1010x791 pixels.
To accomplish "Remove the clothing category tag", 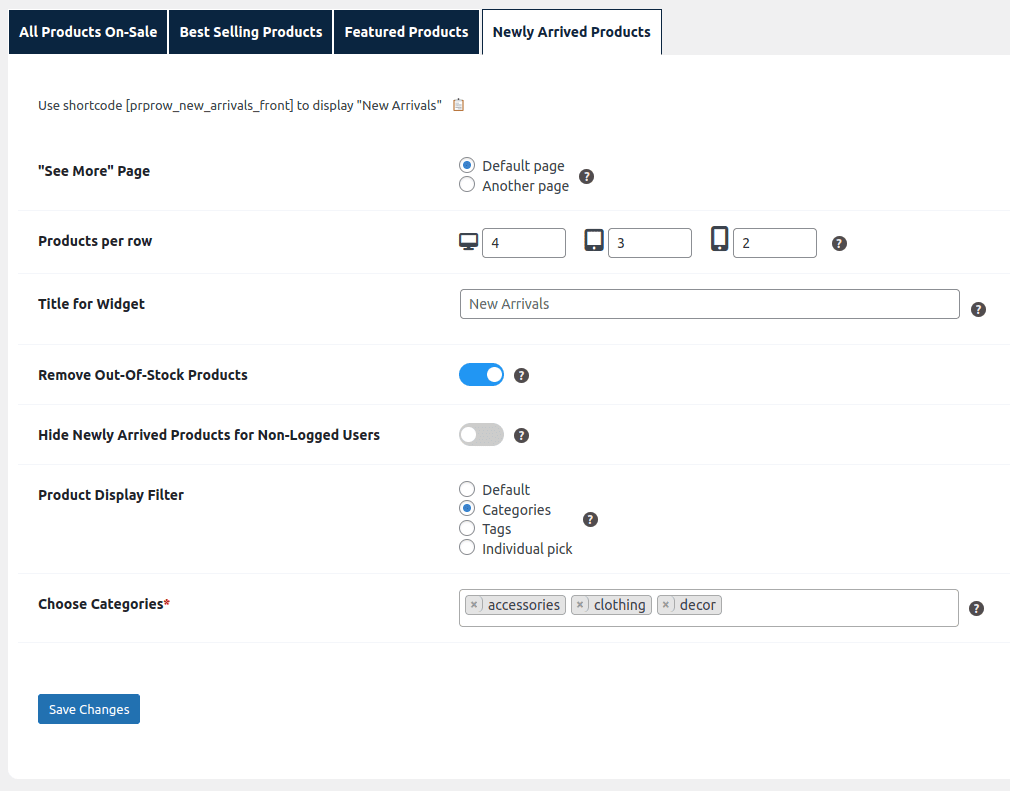I will click(x=580, y=605).
